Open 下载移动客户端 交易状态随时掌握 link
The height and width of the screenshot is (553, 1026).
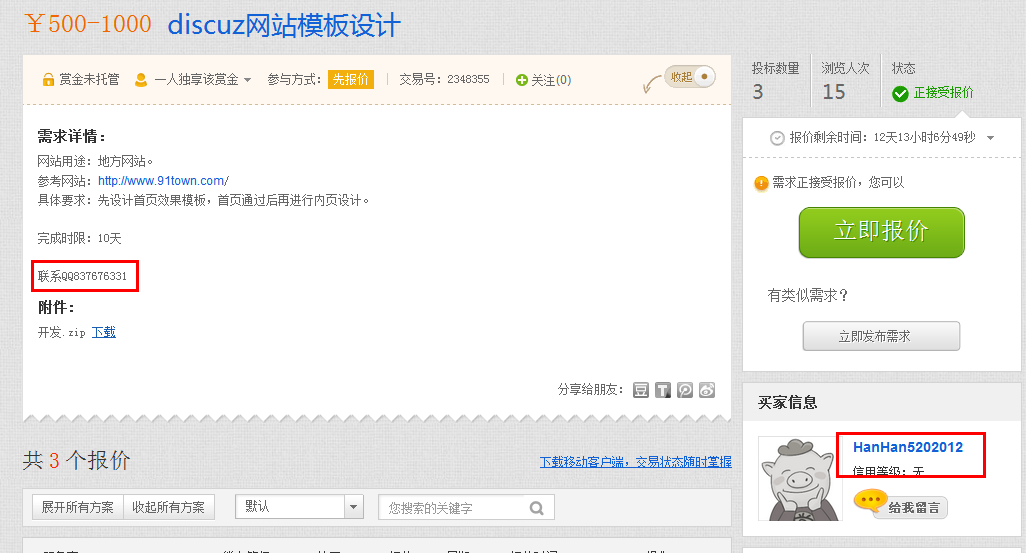pos(635,461)
